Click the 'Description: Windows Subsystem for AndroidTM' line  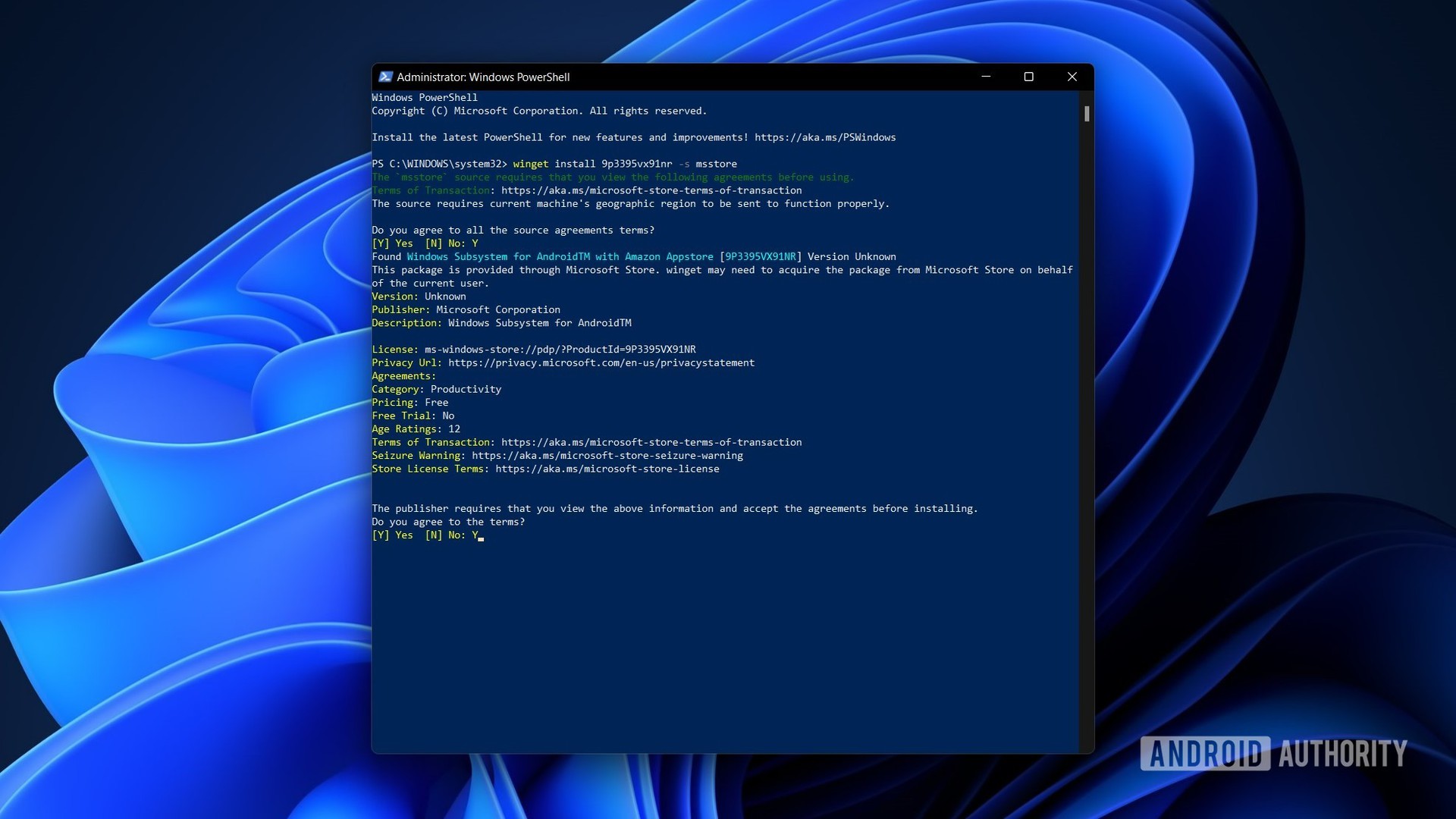pos(502,323)
